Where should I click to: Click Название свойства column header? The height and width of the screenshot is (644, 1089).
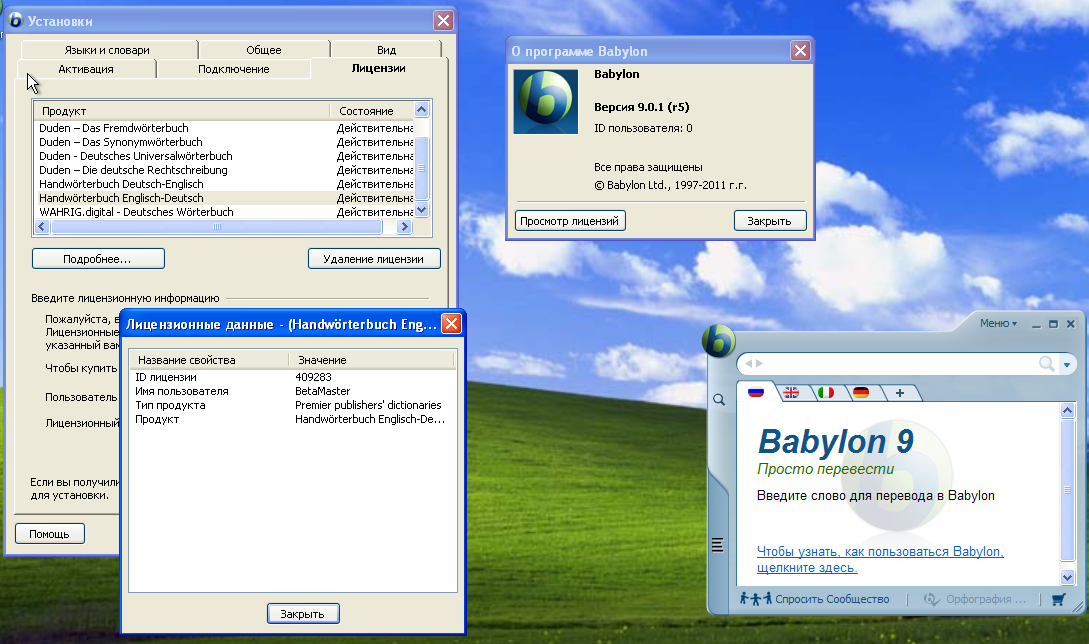[209, 360]
